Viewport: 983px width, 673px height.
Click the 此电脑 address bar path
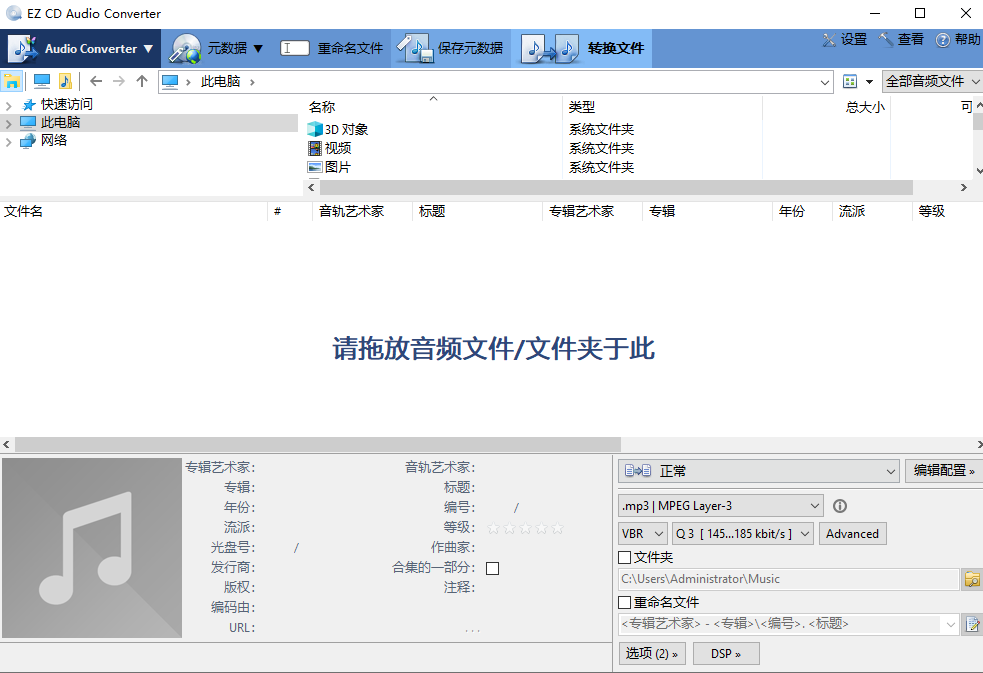point(220,81)
